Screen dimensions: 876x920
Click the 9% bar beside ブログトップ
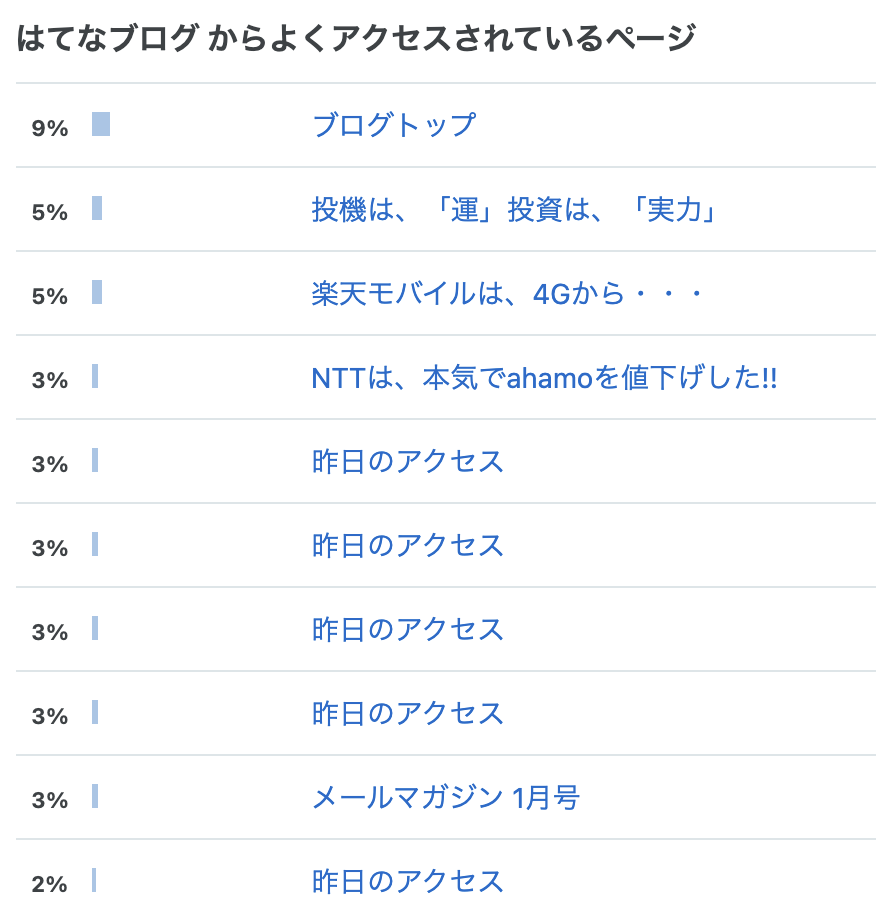pyautogui.click(x=101, y=124)
